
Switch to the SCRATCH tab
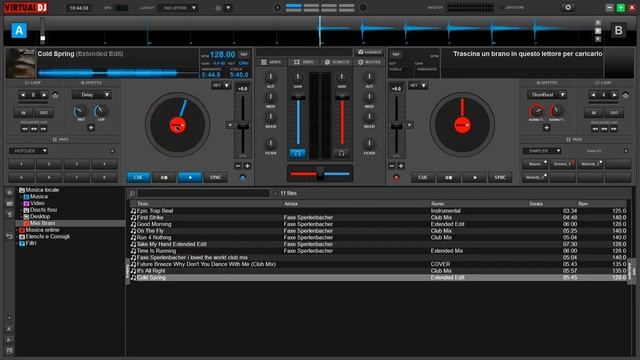(x=337, y=62)
